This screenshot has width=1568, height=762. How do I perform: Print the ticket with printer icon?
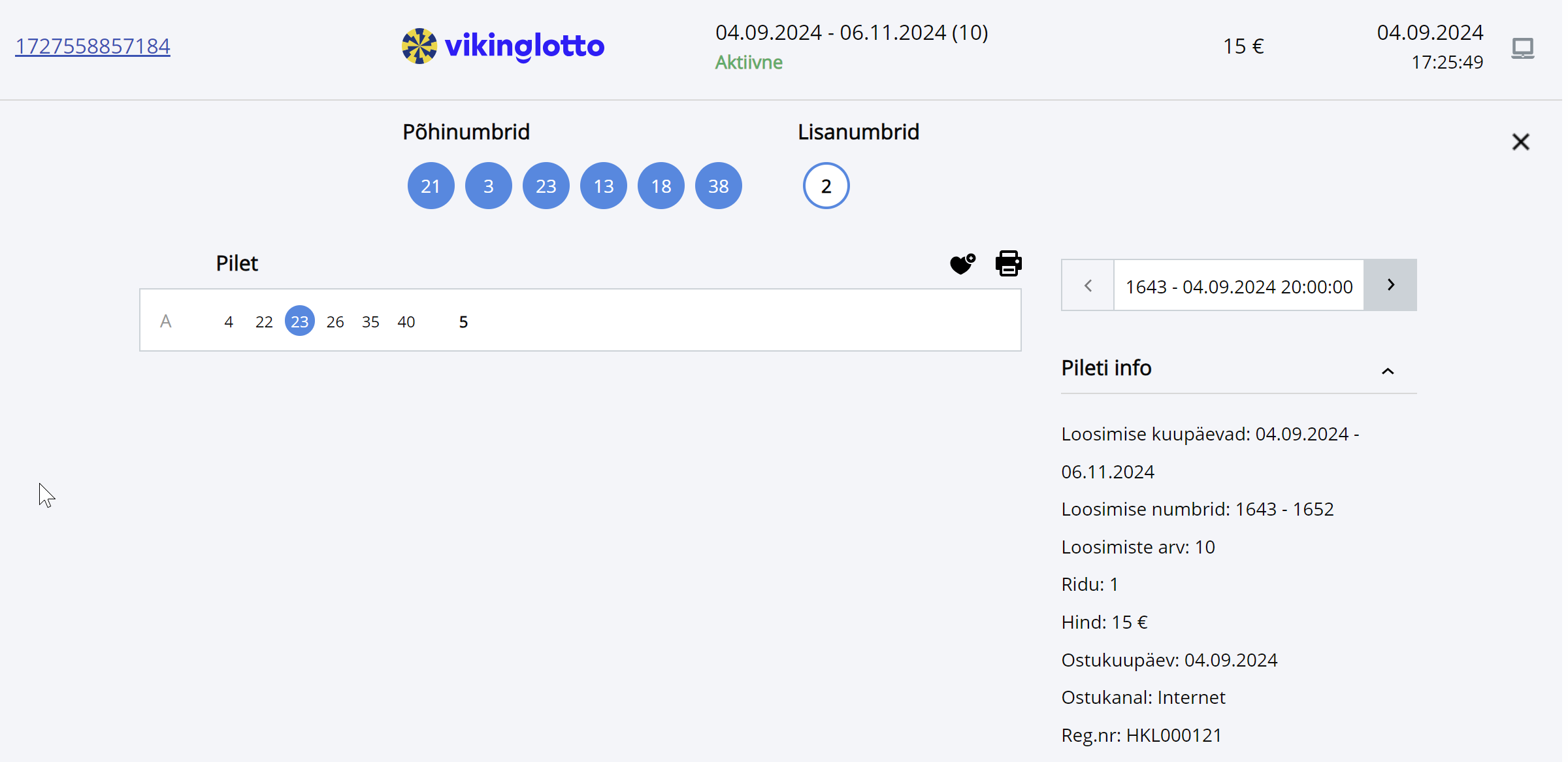[1008, 263]
